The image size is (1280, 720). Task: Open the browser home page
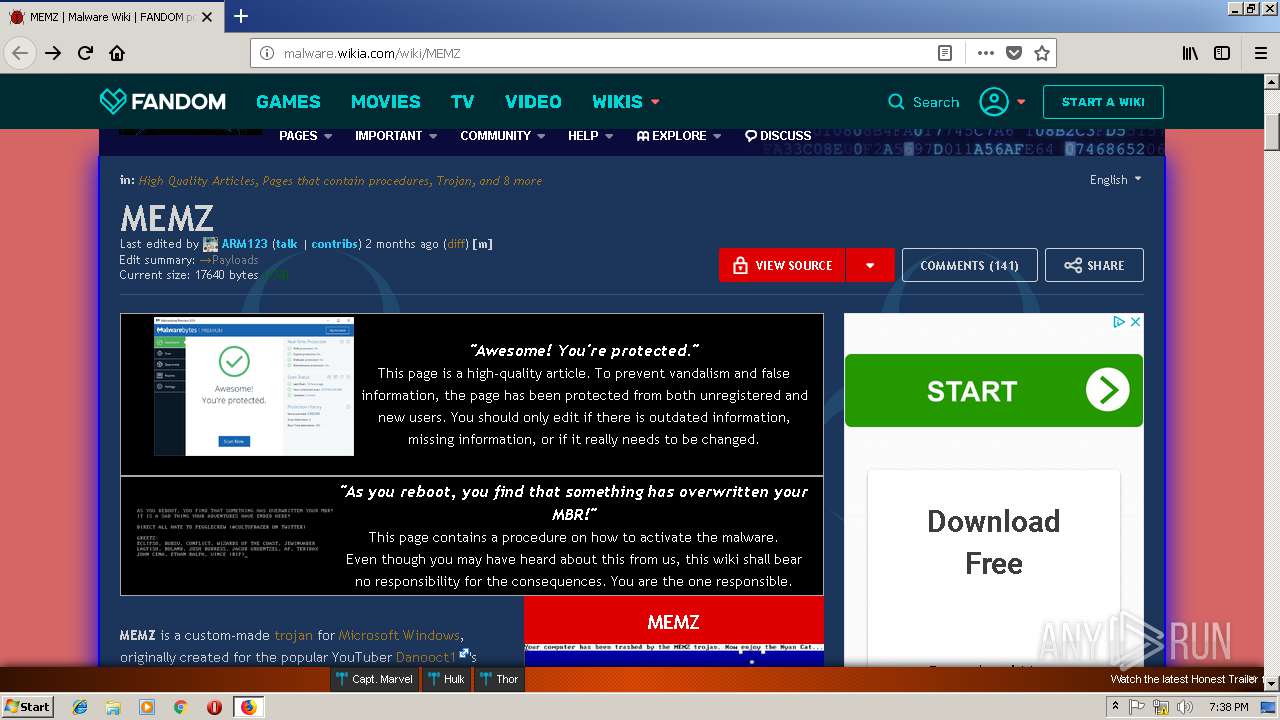[x=117, y=53]
